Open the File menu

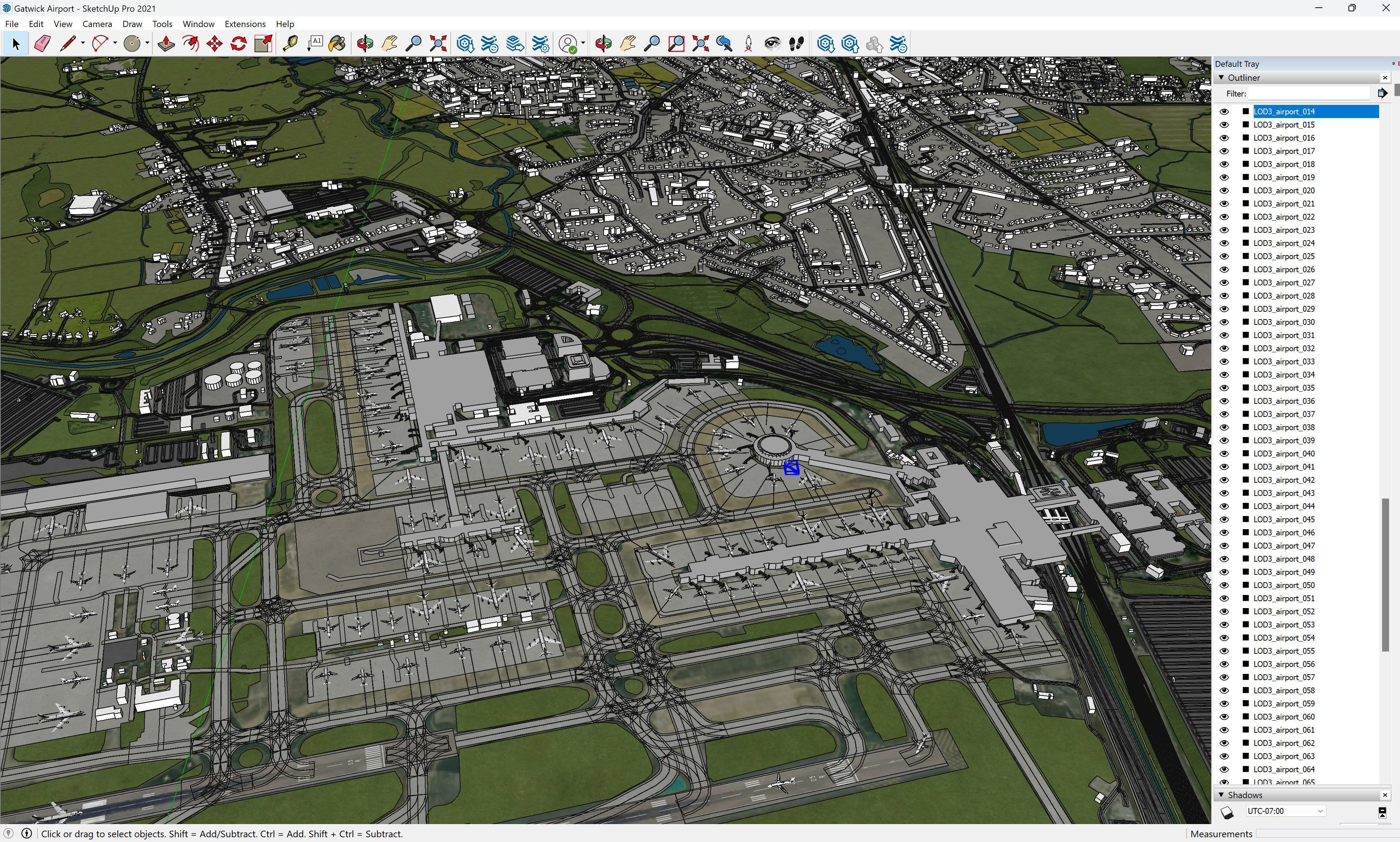(x=11, y=24)
